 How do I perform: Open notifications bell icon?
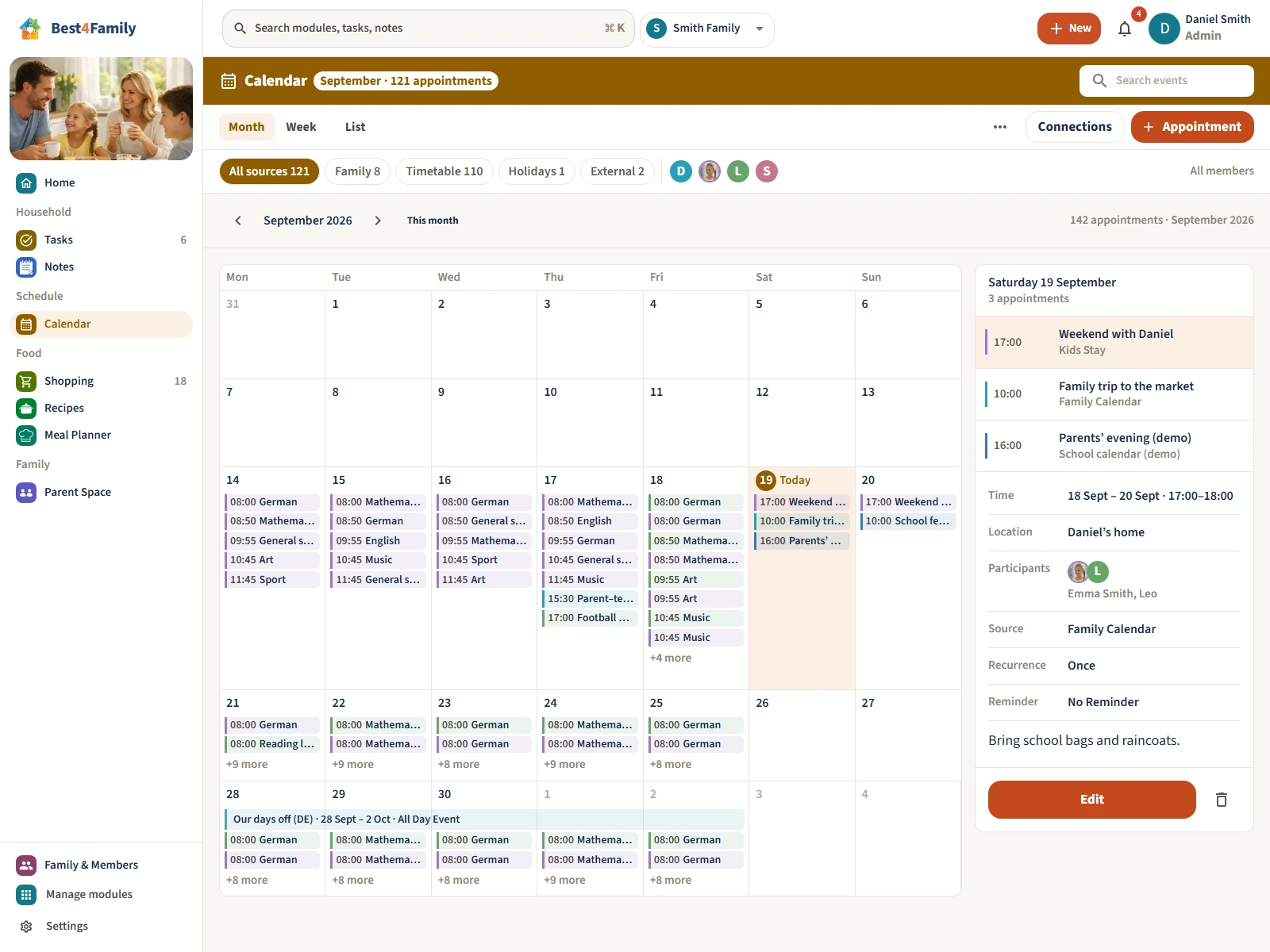pos(1125,29)
